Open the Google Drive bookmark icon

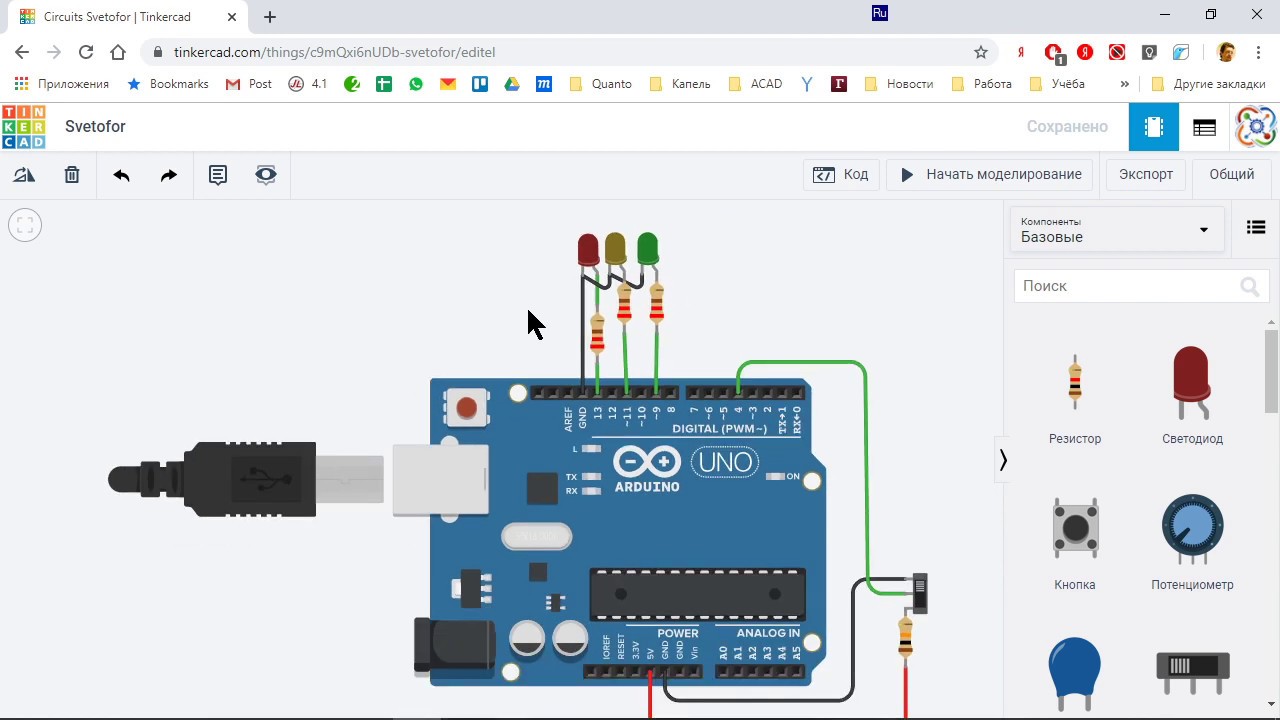pos(512,84)
